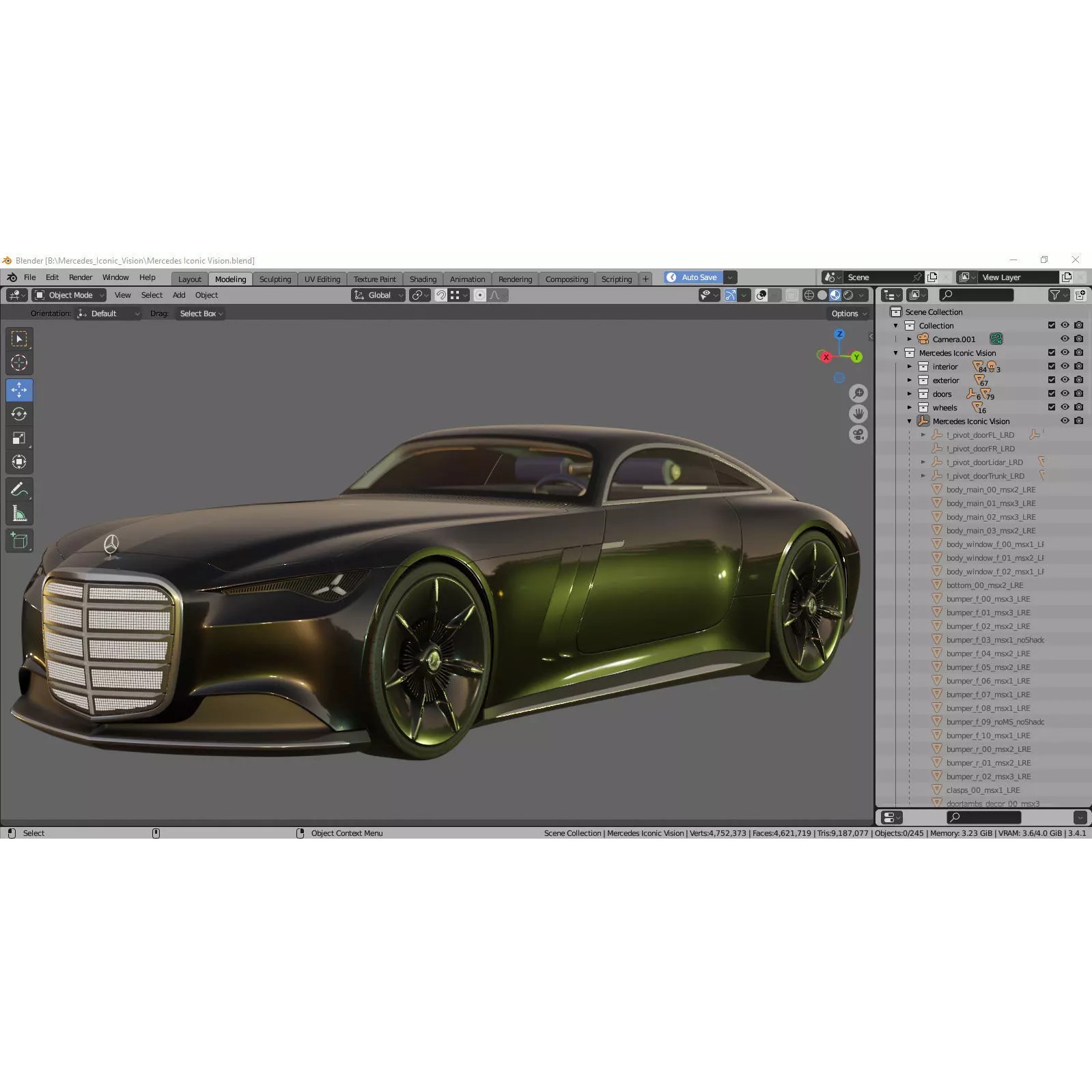Open the Options dropdown
The height and width of the screenshot is (1092, 1092).
coord(849,313)
